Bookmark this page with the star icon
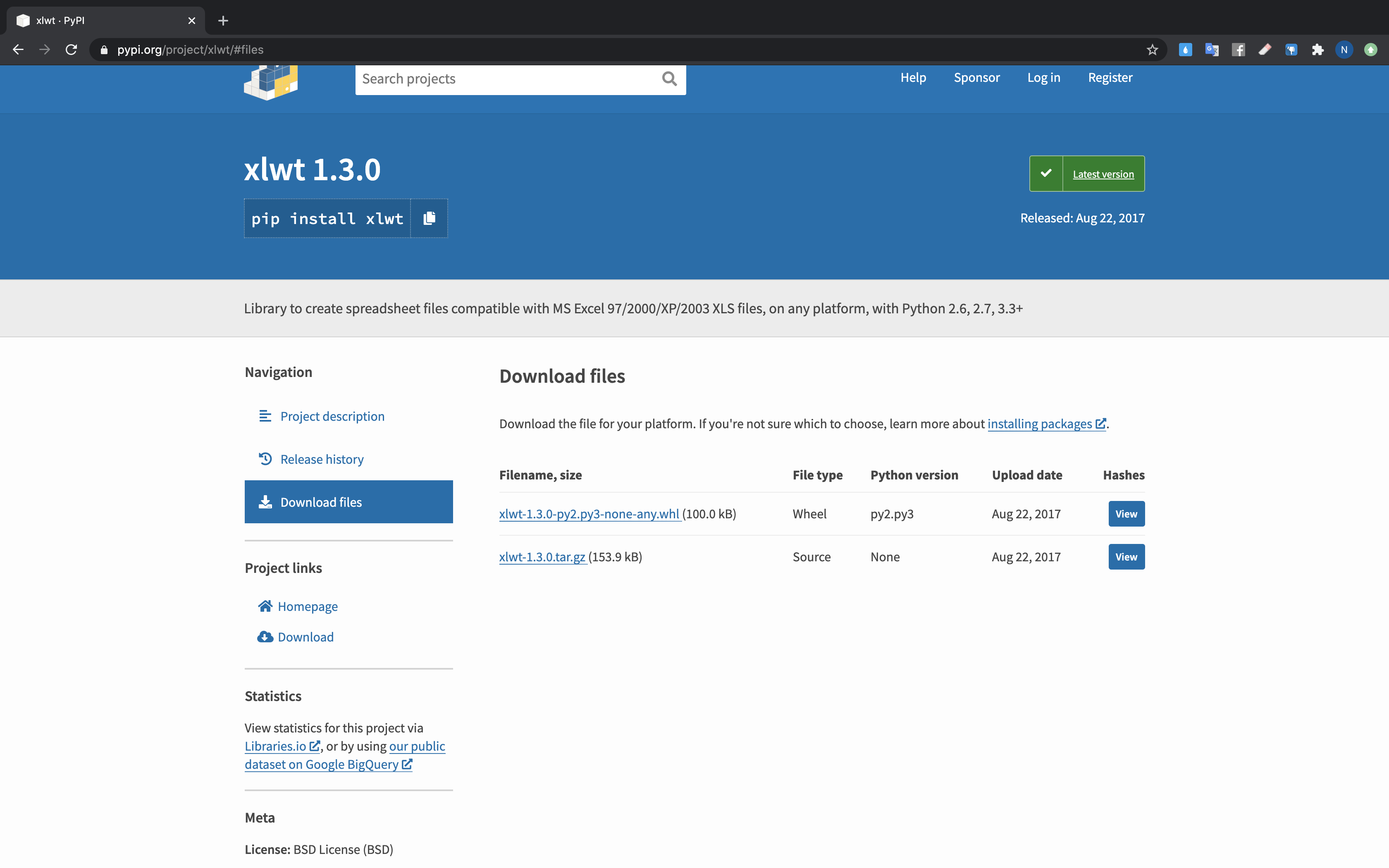Viewport: 1389px width, 868px height. pos(1152,50)
